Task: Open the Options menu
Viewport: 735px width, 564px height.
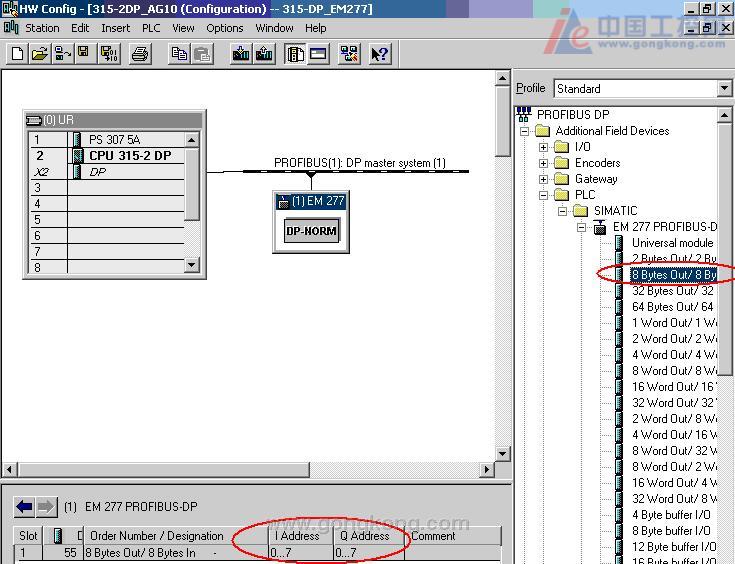Action: pos(225,28)
